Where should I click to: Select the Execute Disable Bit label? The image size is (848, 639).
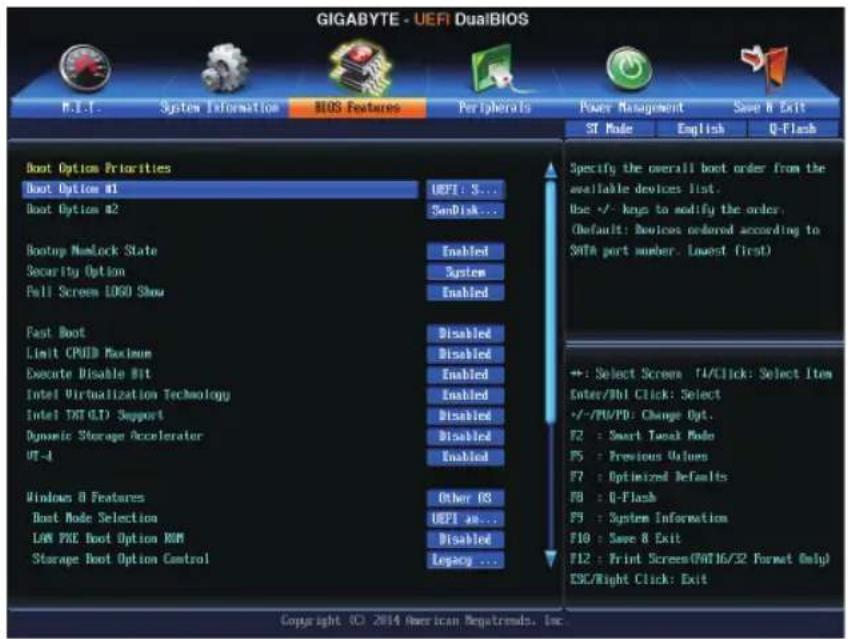tap(88, 374)
